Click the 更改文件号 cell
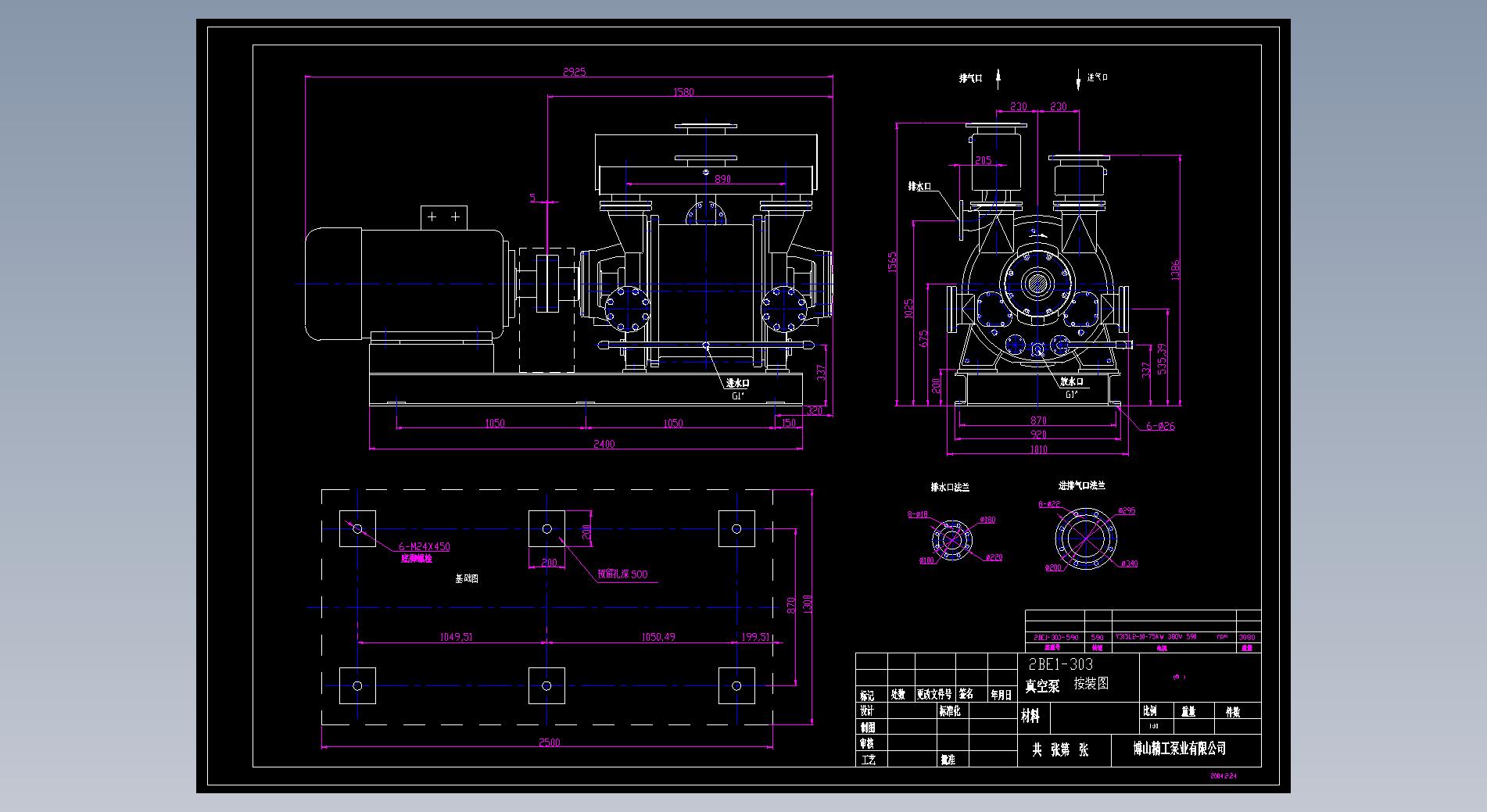 (934, 694)
